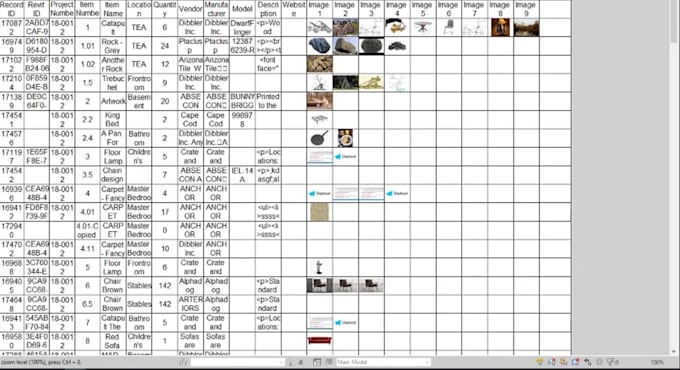Image resolution: width=680 pixels, height=370 pixels.
Task: Click the worksets icon in status bar
Action: 184,362
